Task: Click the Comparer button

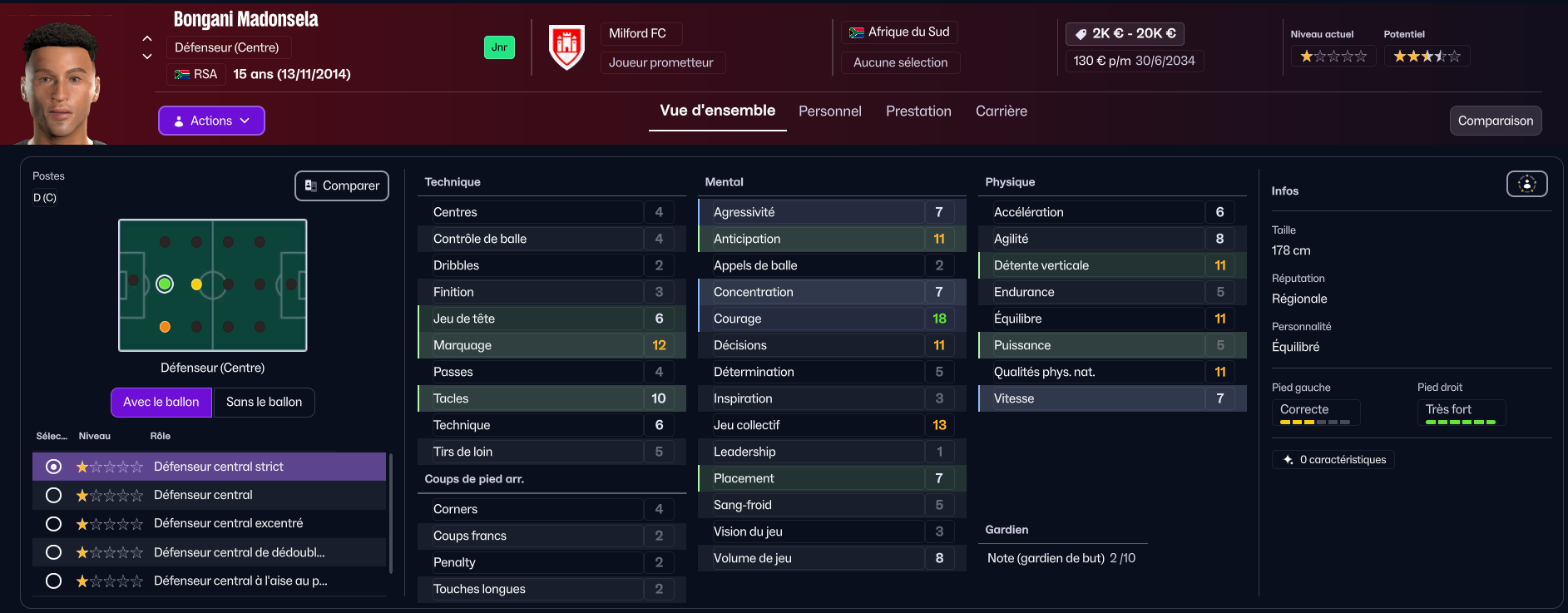Action: click(342, 185)
